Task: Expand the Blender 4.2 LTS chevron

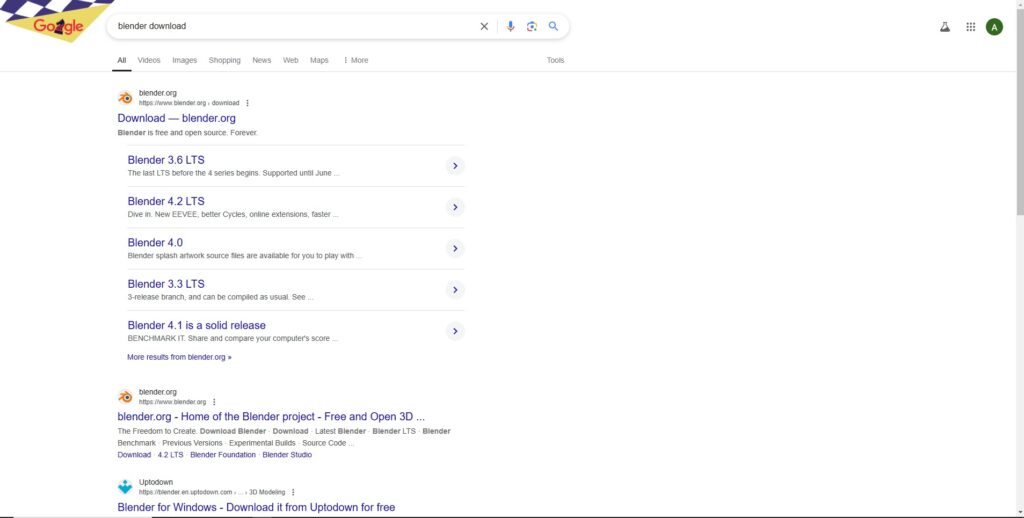Action: tap(455, 207)
